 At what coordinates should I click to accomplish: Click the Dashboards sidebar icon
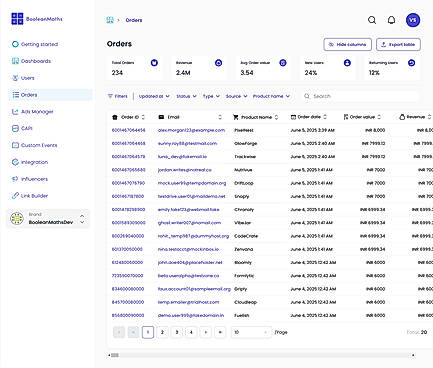point(15,61)
